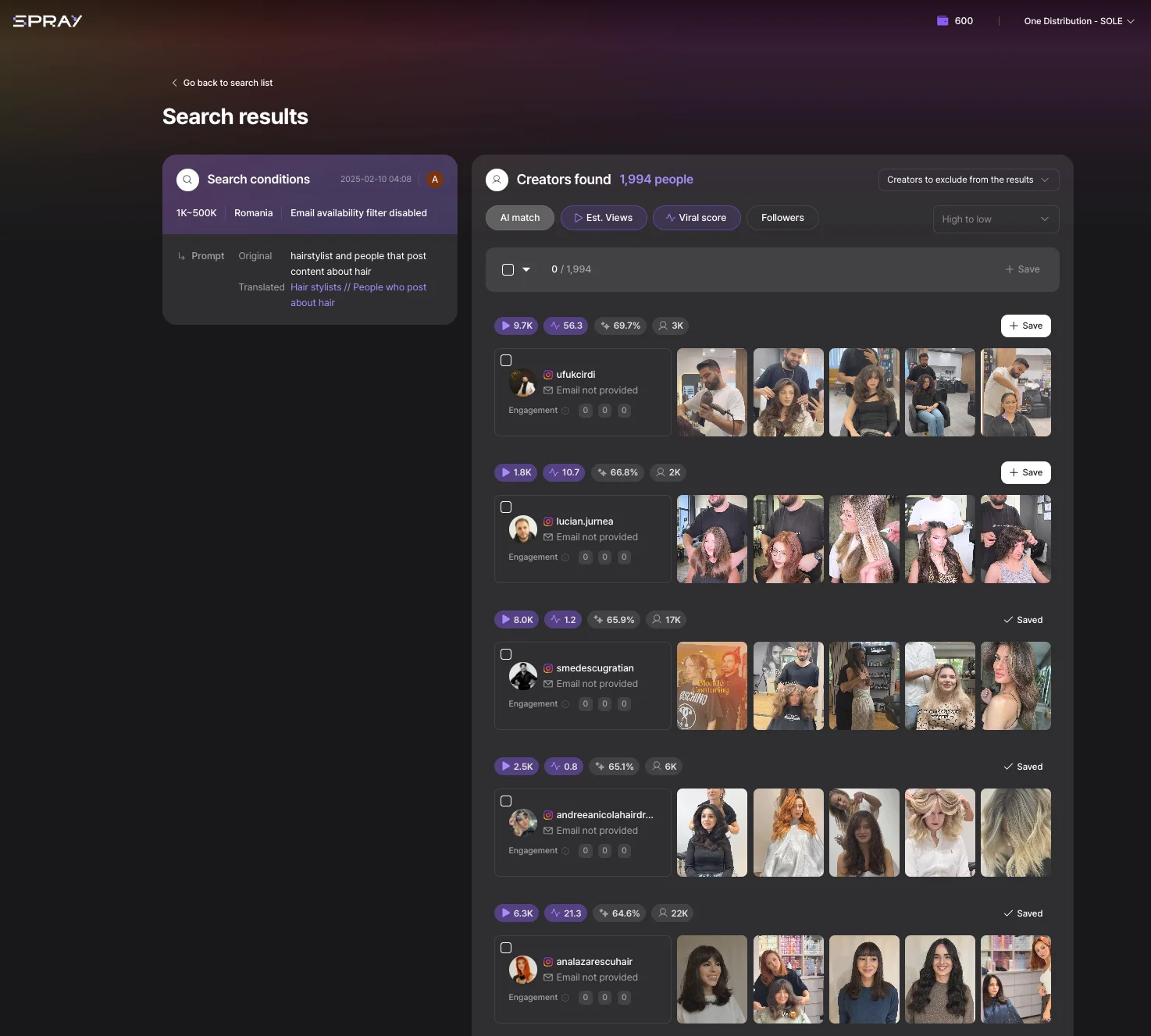
Task: Open the ufukcirdi username link
Action: pyautogui.click(x=575, y=375)
